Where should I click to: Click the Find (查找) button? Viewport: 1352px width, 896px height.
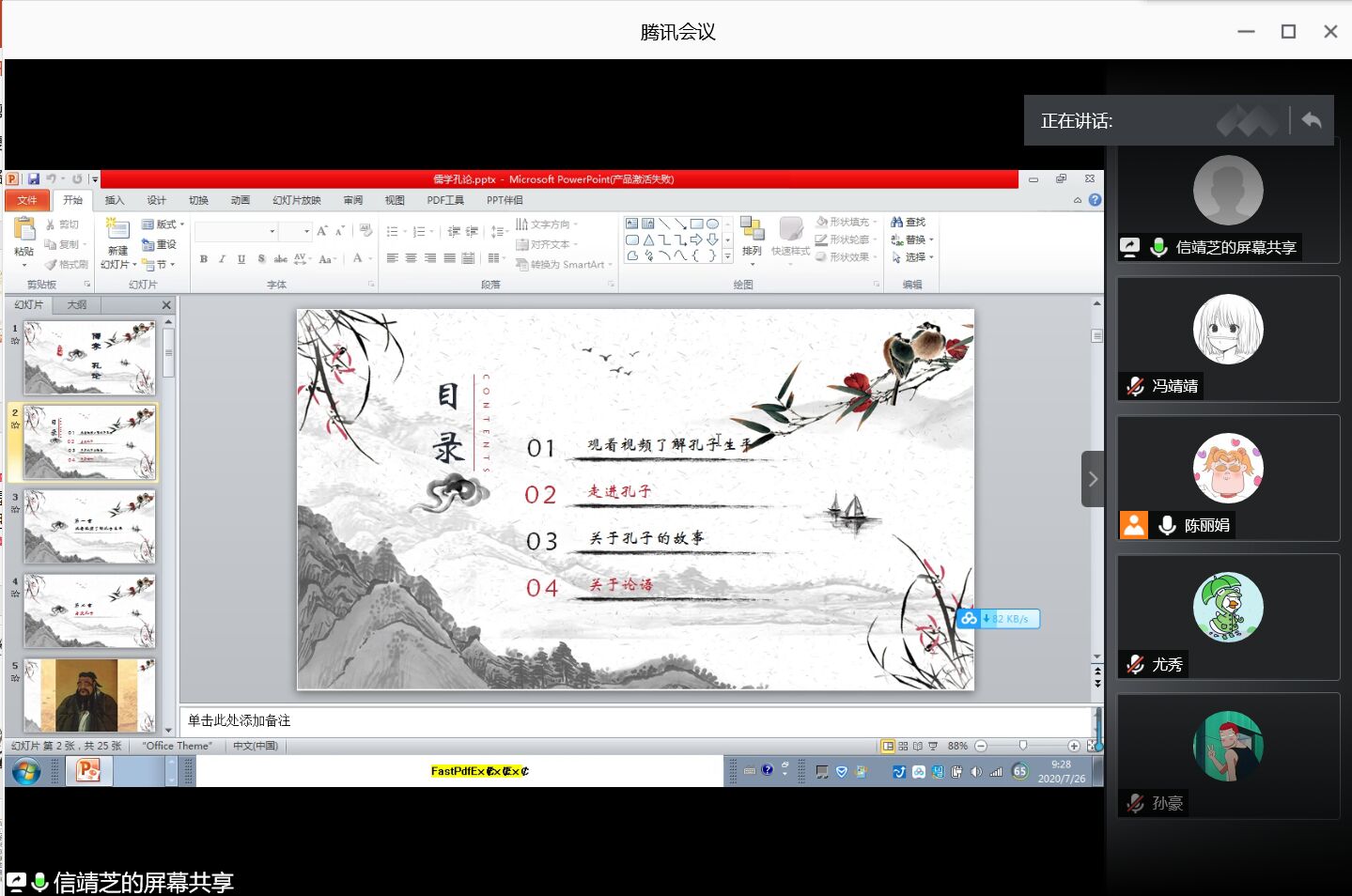coord(909,223)
